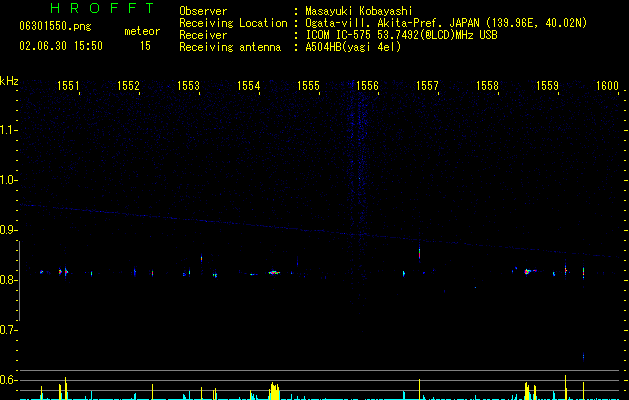Click the 0.9 kHz frequency label
This screenshot has height=400, width=629.
tap(8, 230)
